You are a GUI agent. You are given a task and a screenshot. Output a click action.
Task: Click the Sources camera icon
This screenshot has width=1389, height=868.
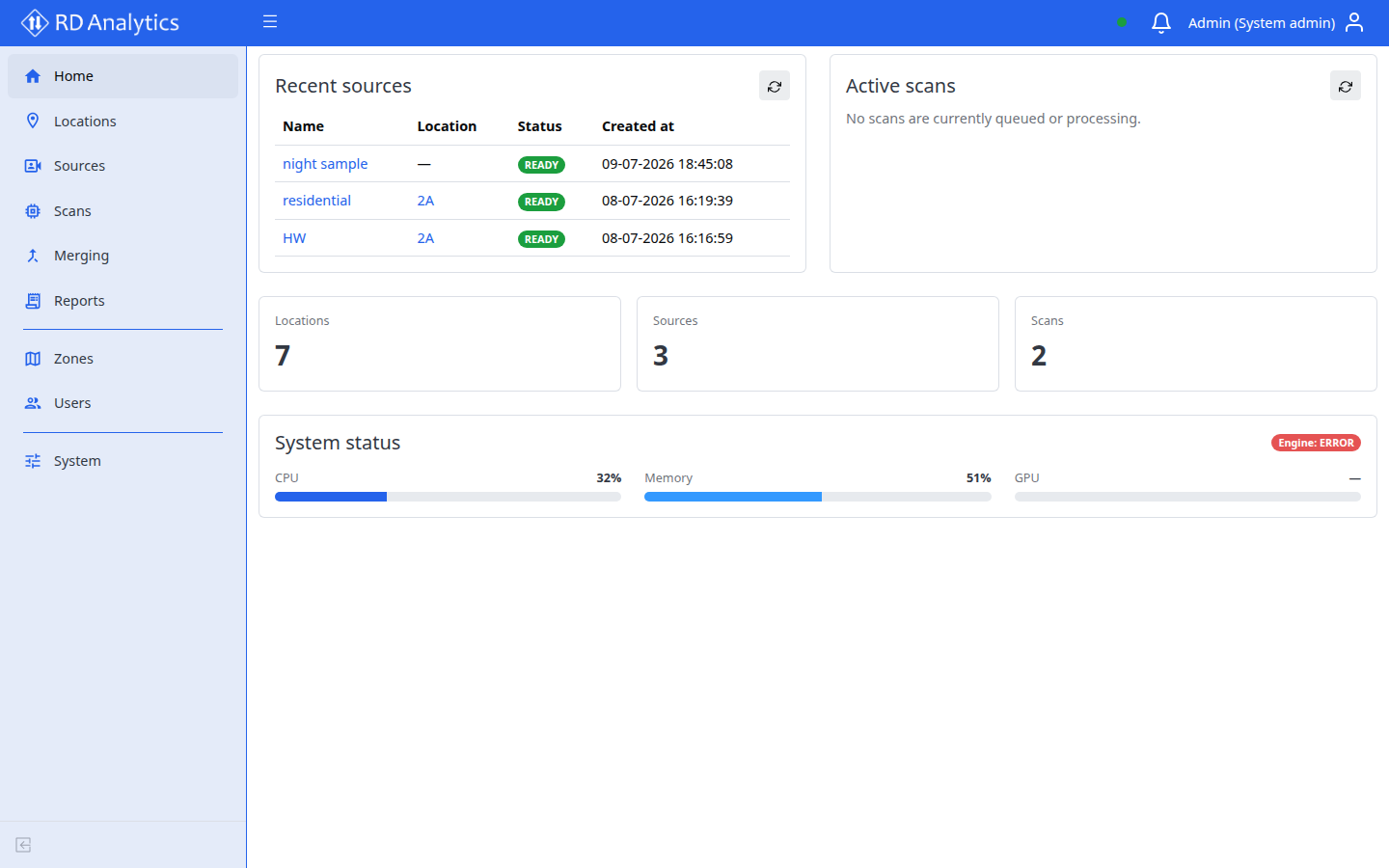coord(33,166)
